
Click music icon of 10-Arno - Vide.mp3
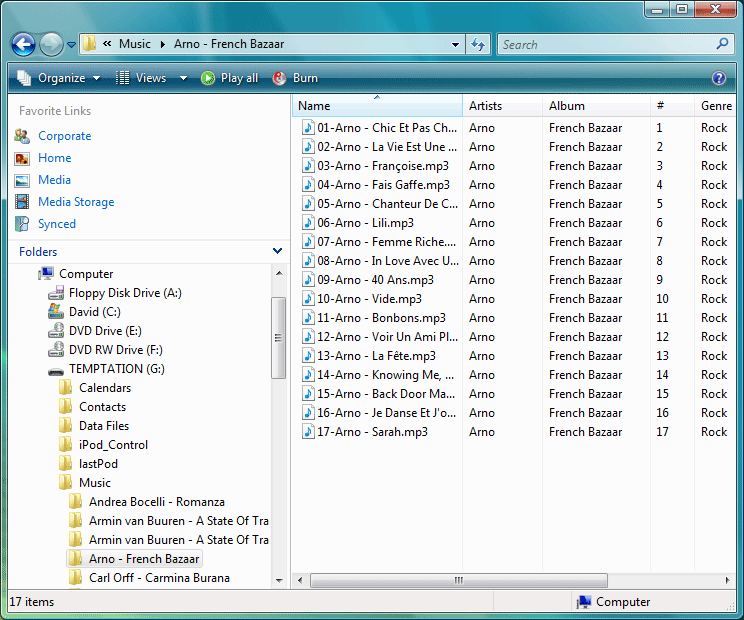[x=308, y=298]
